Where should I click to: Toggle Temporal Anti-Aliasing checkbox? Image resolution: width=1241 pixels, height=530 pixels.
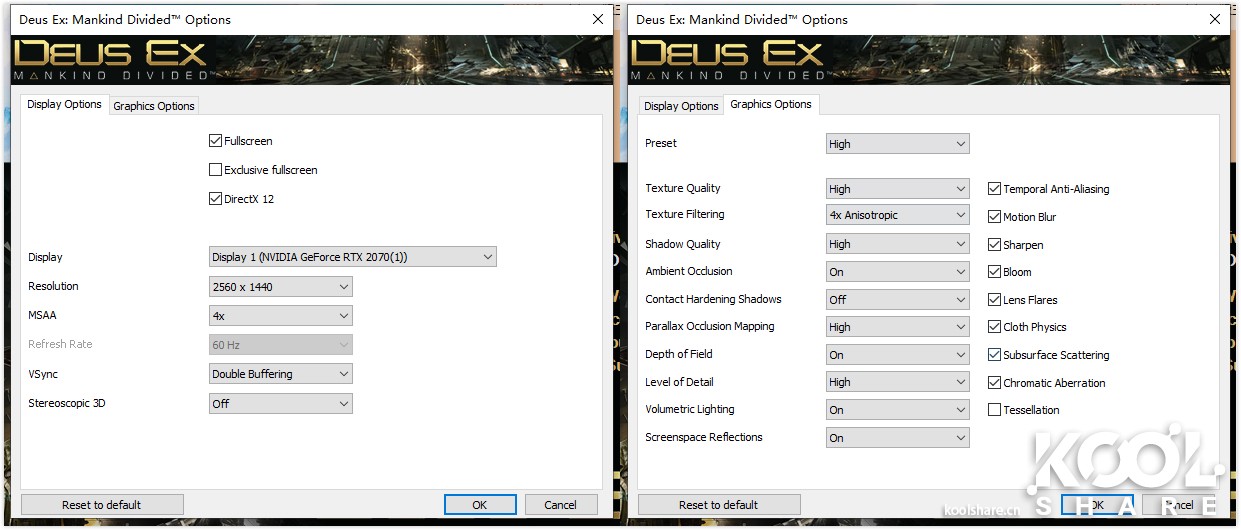click(x=994, y=188)
